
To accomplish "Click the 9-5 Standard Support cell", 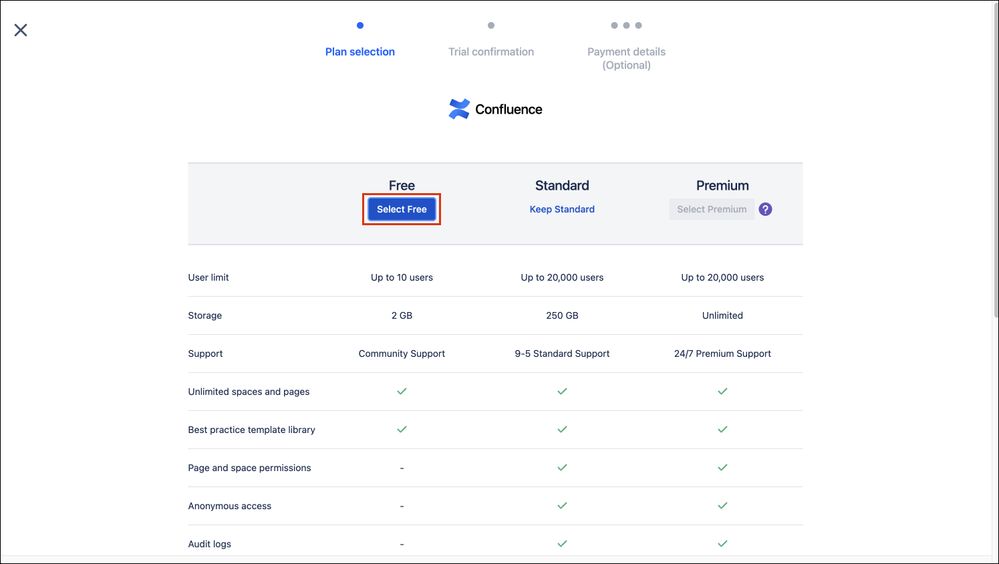I will point(562,354).
